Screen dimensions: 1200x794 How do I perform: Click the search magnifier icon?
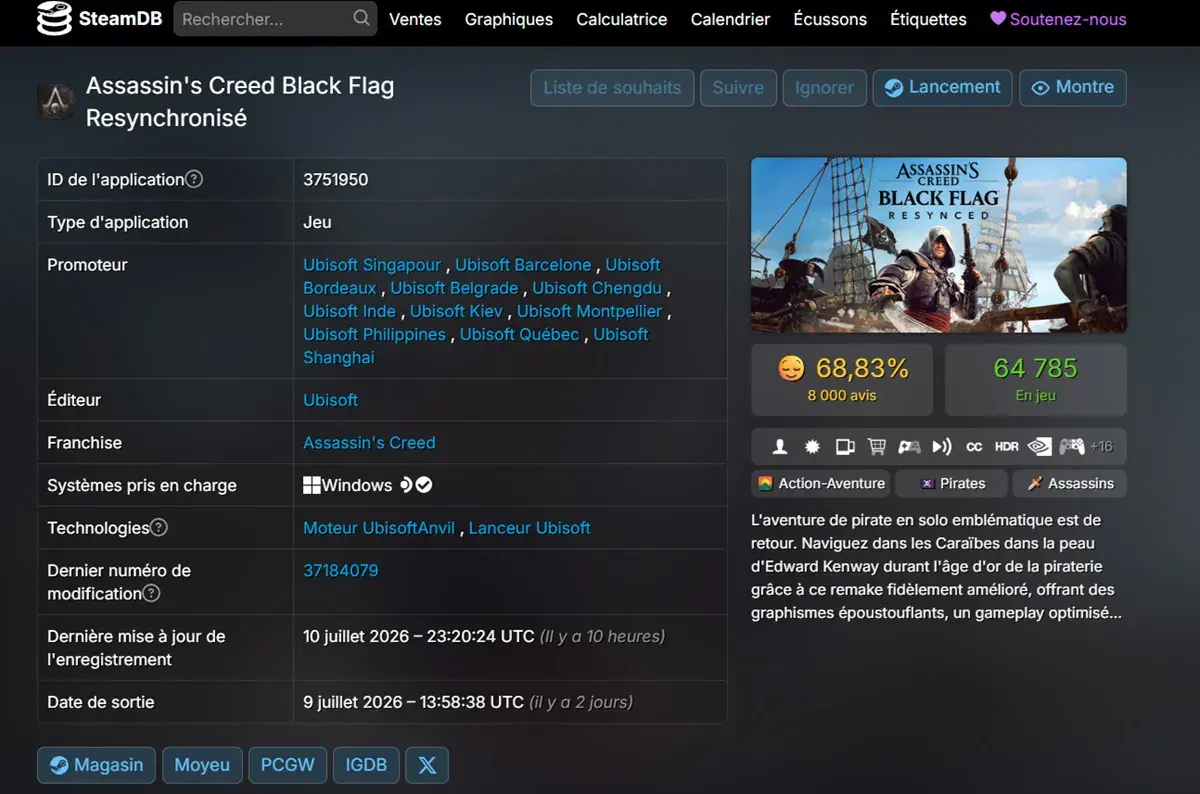(361, 18)
